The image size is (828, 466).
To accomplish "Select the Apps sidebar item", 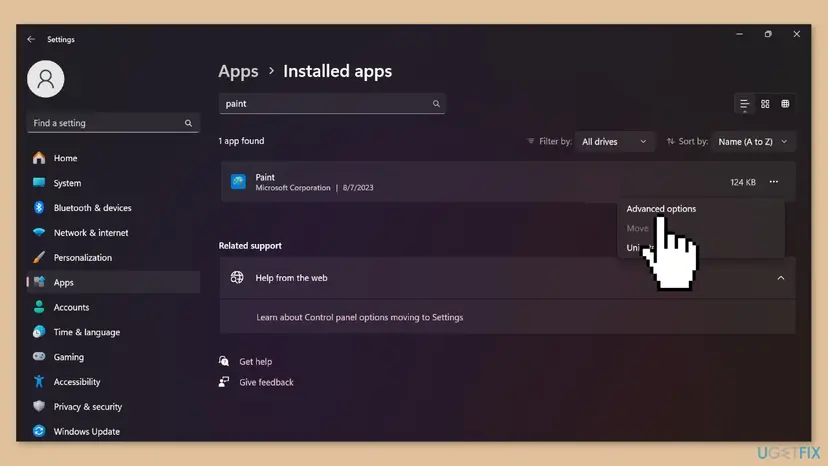I will click(x=113, y=282).
